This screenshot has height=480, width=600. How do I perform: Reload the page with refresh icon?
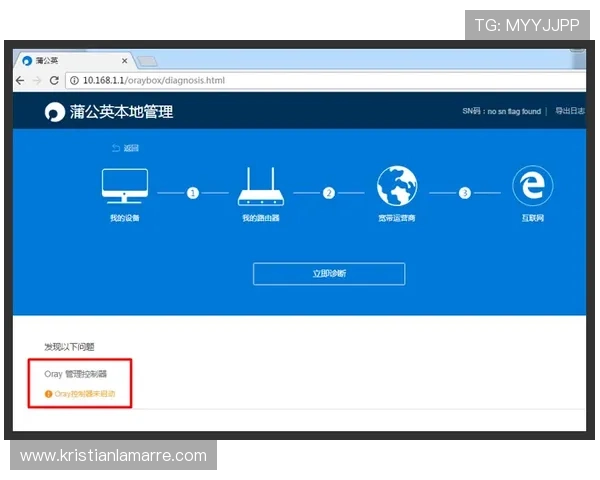(54, 80)
